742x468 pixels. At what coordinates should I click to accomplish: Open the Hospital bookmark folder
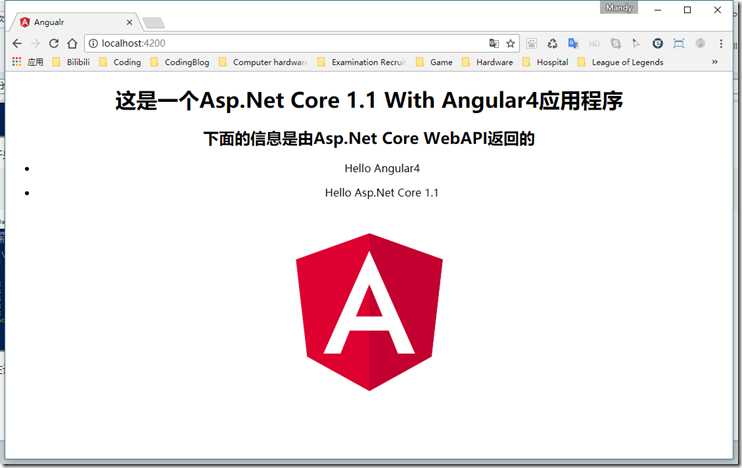click(545, 62)
